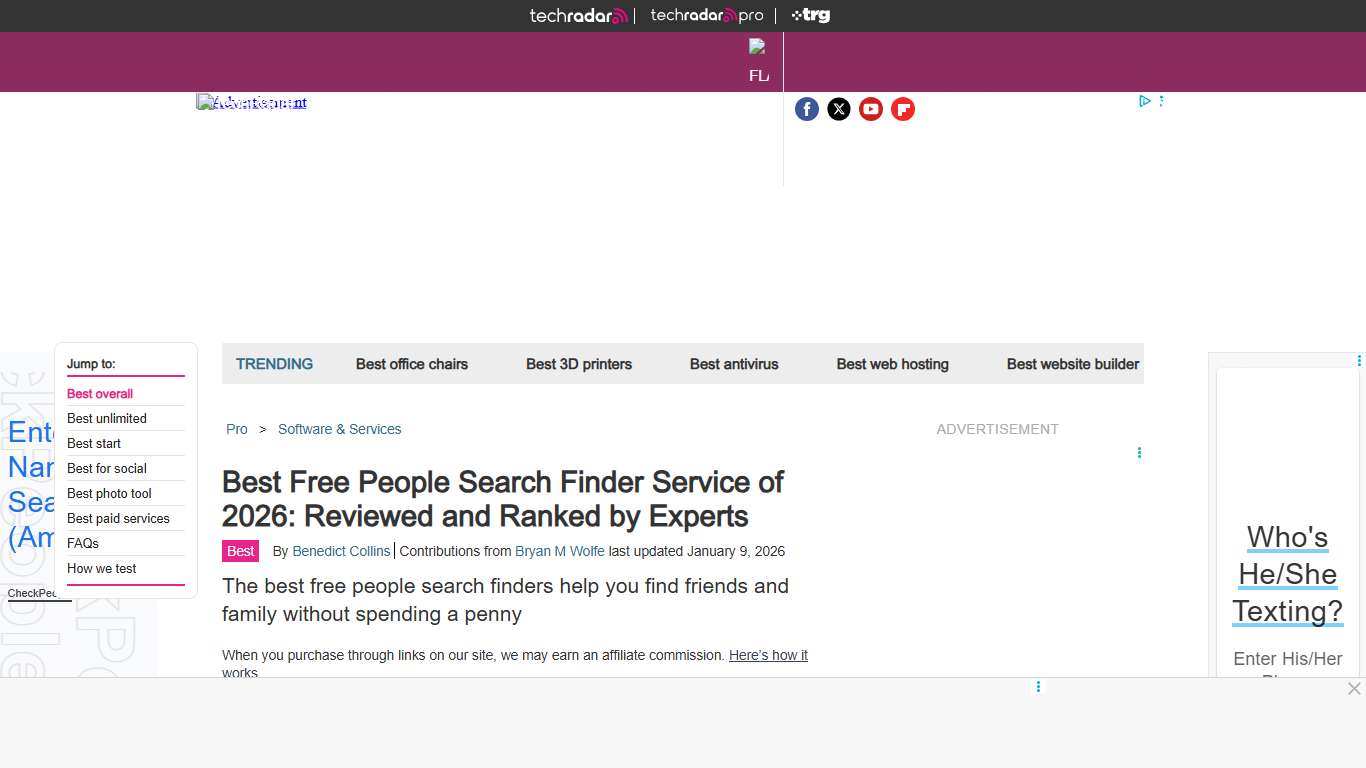Click the techradar logo in top bar
The width and height of the screenshot is (1366, 768).
point(578,15)
